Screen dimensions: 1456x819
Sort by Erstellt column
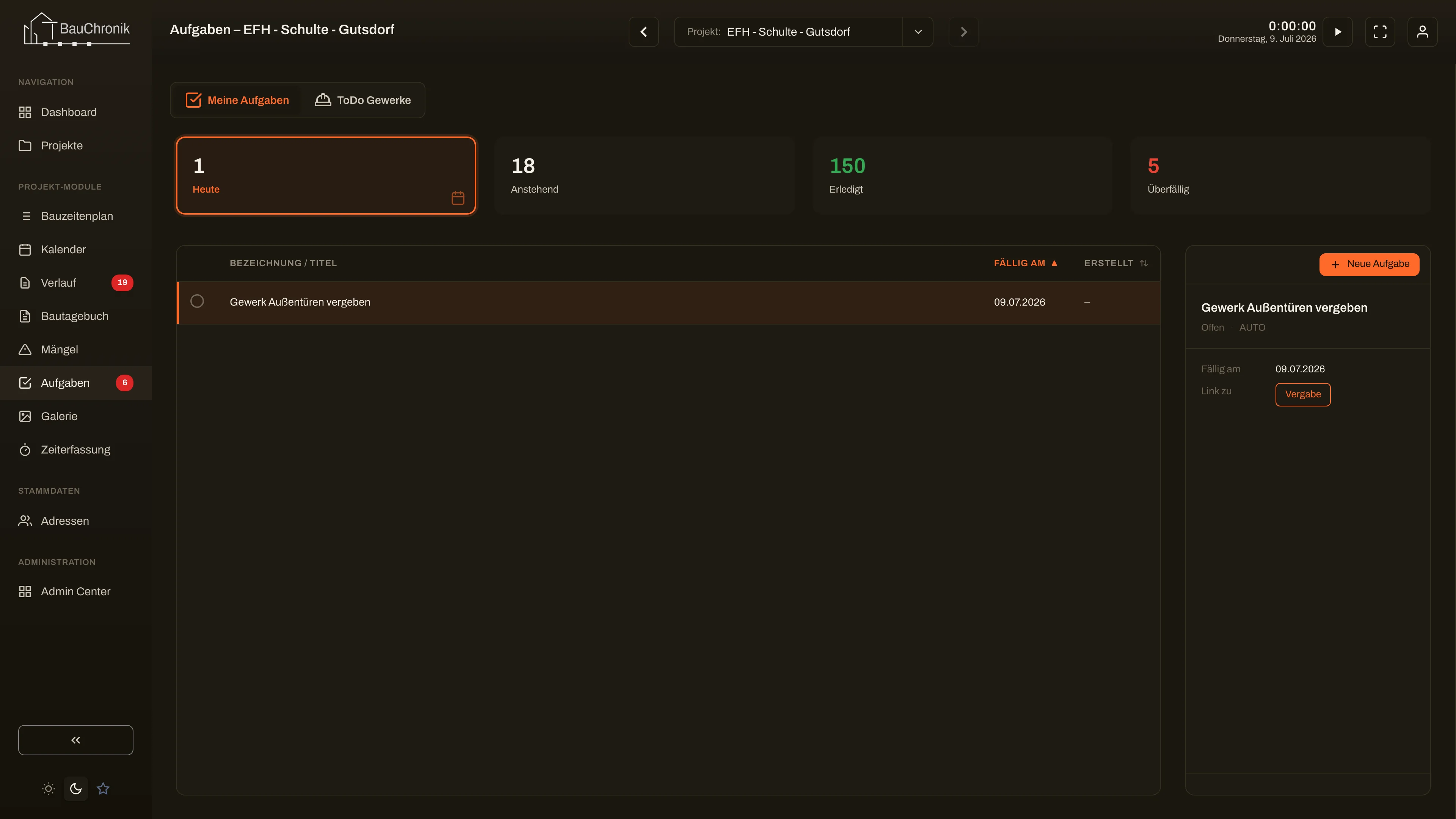(1116, 264)
